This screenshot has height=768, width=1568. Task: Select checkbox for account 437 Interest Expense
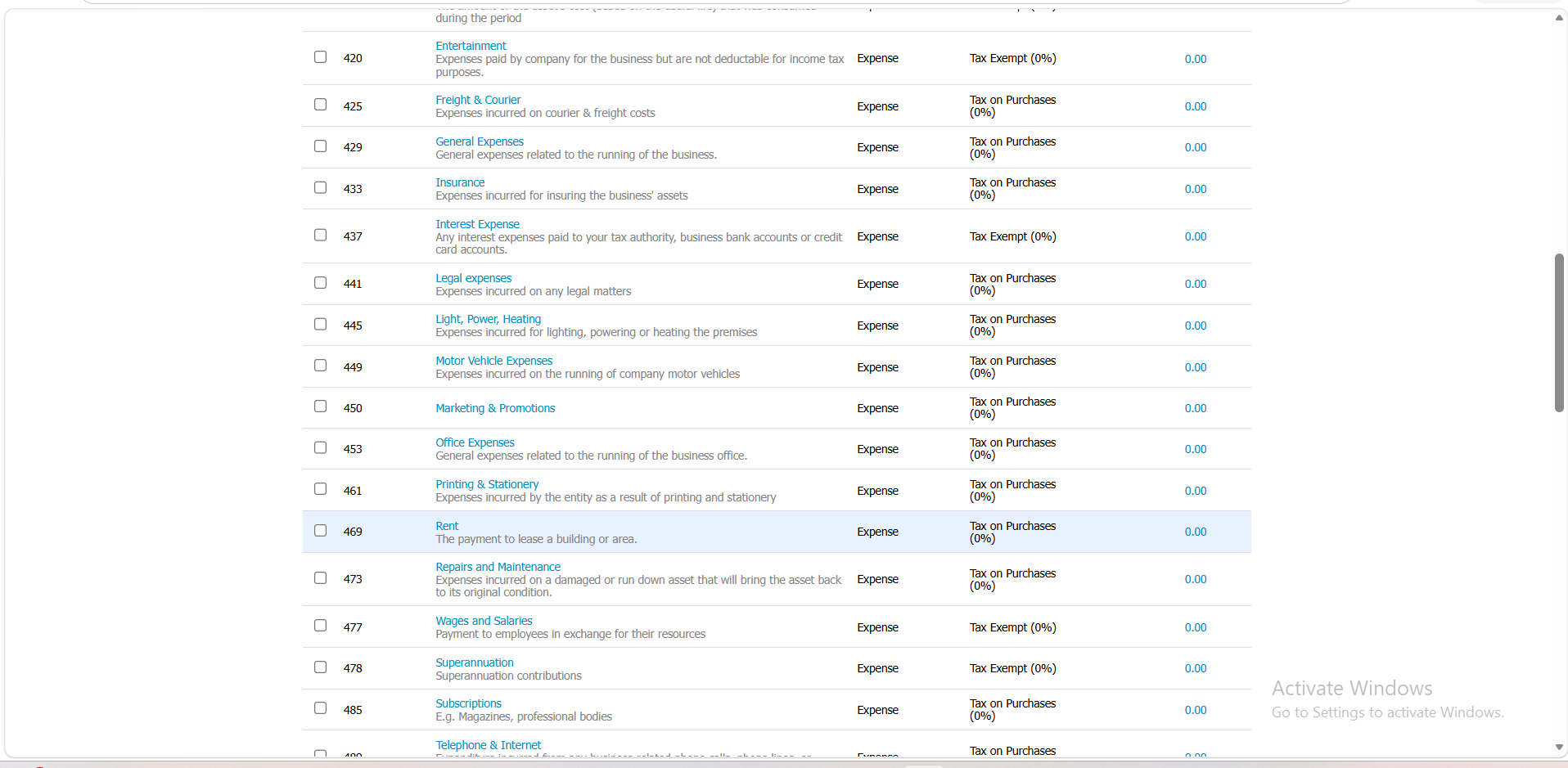320,236
